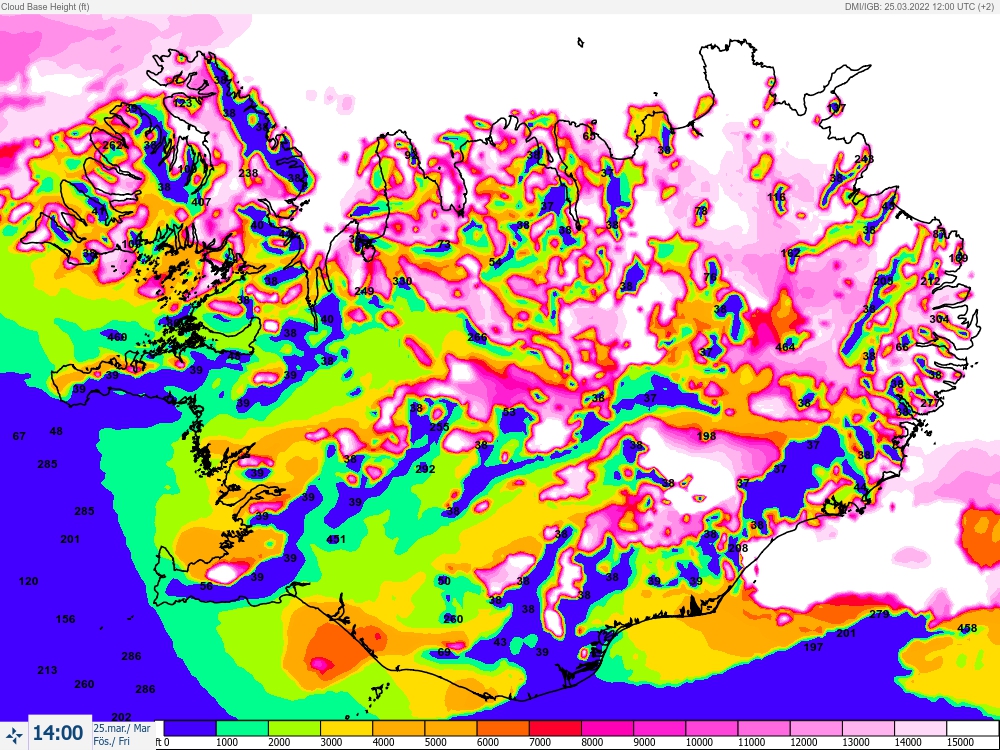The image size is (1000, 750).
Task: Click the 25.mar./Mar date label
Action: [x=122, y=728]
